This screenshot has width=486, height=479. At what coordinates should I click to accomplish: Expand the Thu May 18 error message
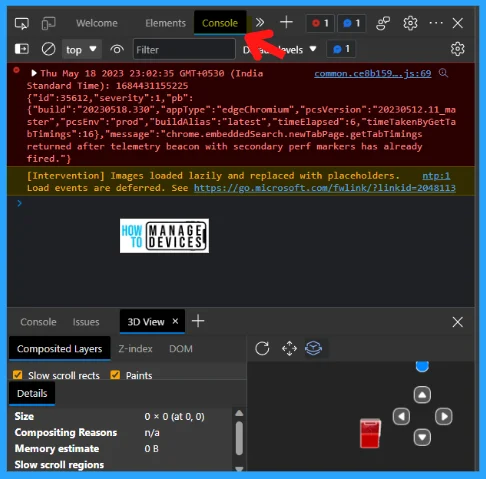(34, 73)
